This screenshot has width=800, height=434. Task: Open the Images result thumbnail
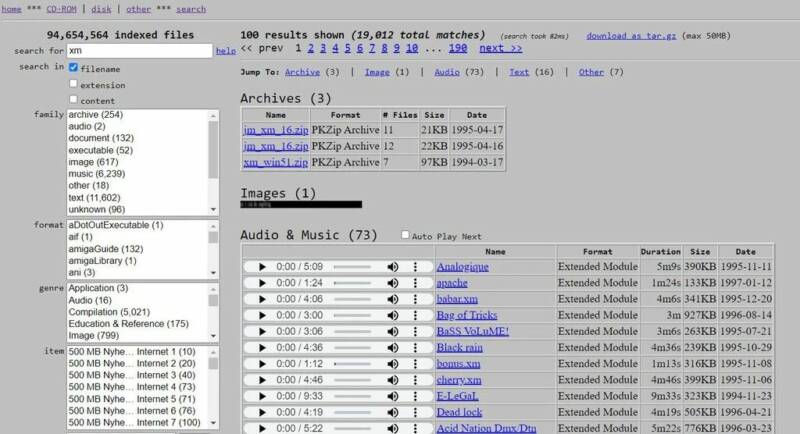(x=301, y=205)
